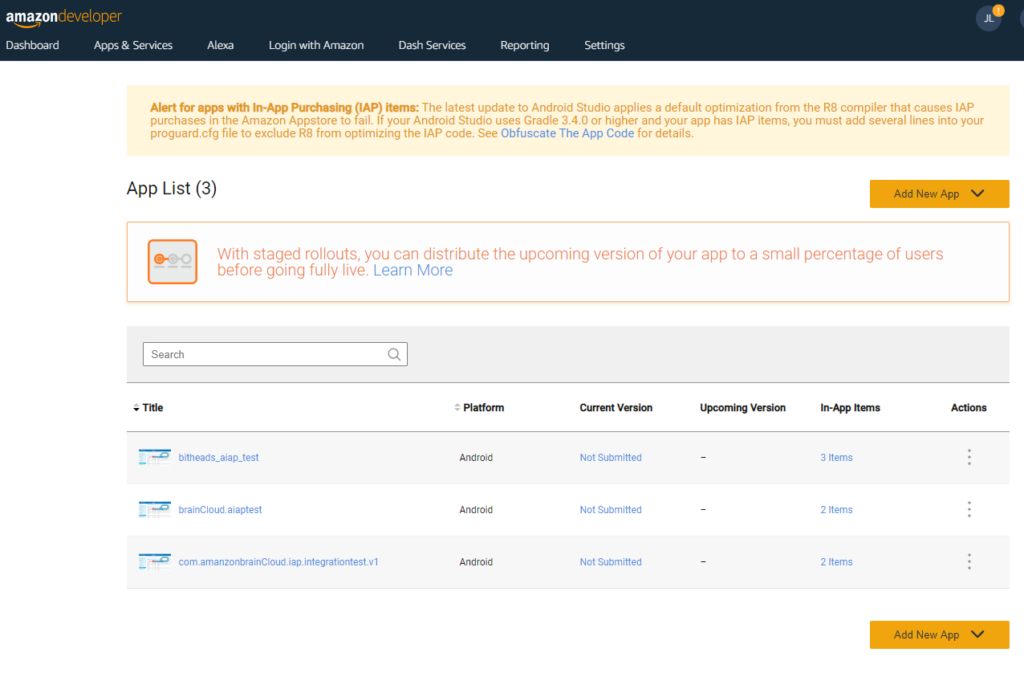Follow the Obfuscate The App Code link

point(567,133)
